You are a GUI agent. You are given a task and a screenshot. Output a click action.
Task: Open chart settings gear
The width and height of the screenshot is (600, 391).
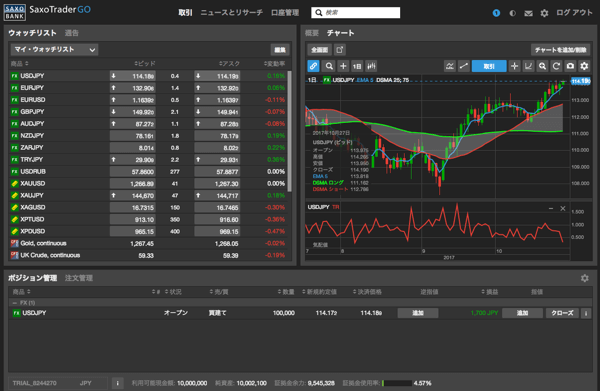[x=584, y=66]
